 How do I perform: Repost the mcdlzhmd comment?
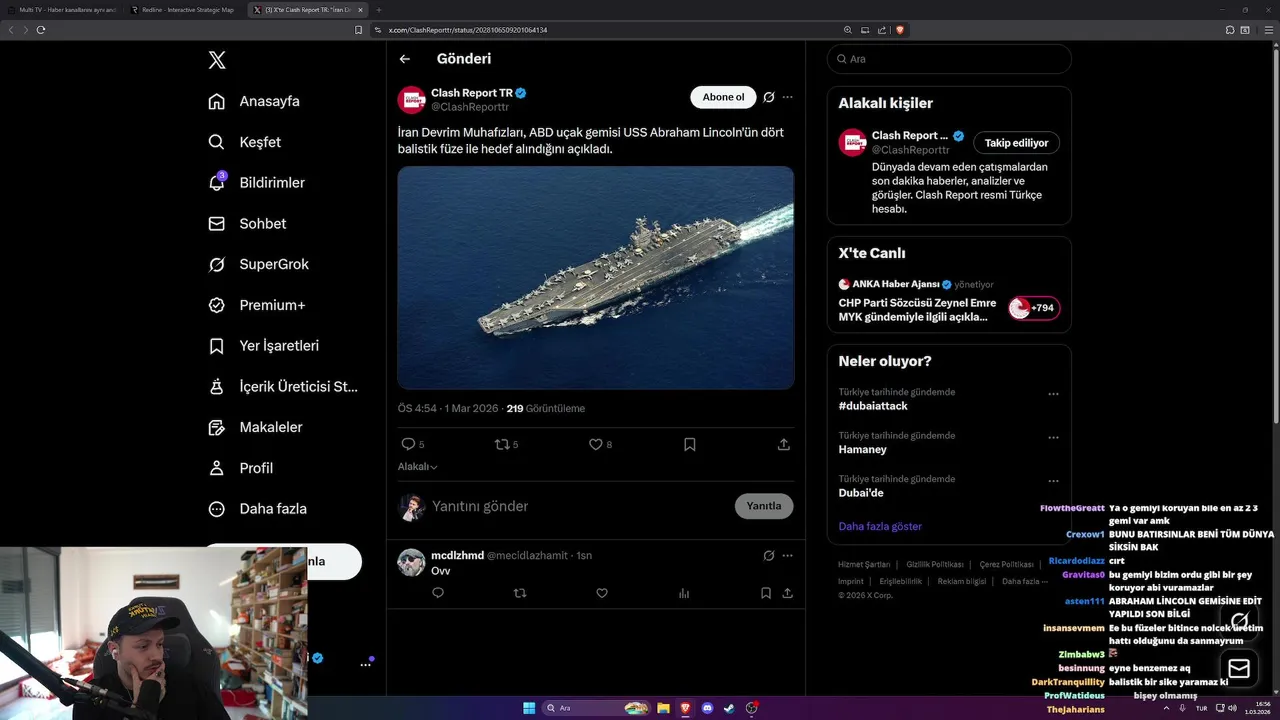tap(520, 593)
